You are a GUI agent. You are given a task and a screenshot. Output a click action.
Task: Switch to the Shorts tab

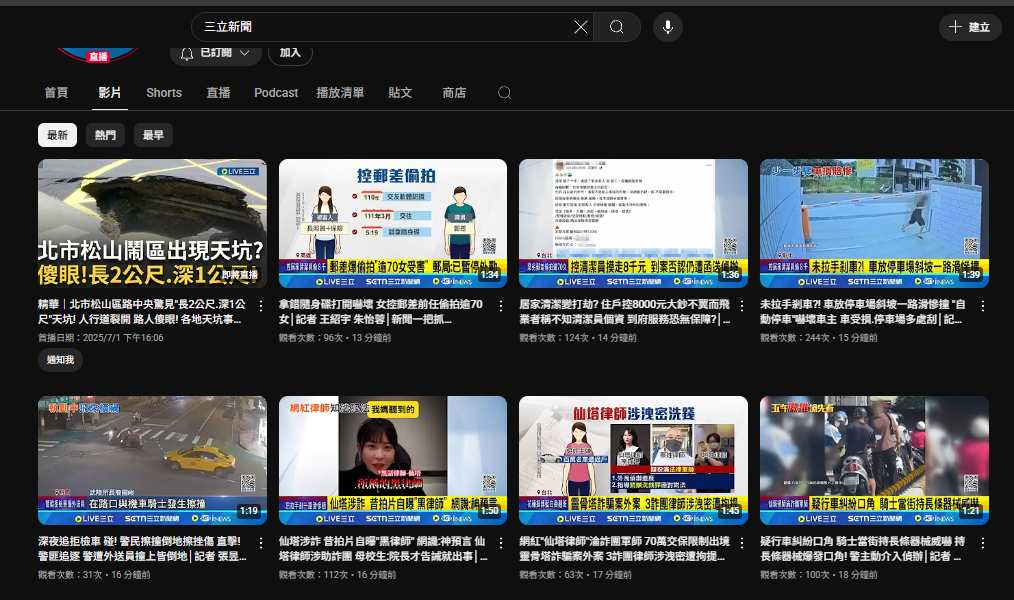pyautogui.click(x=164, y=93)
